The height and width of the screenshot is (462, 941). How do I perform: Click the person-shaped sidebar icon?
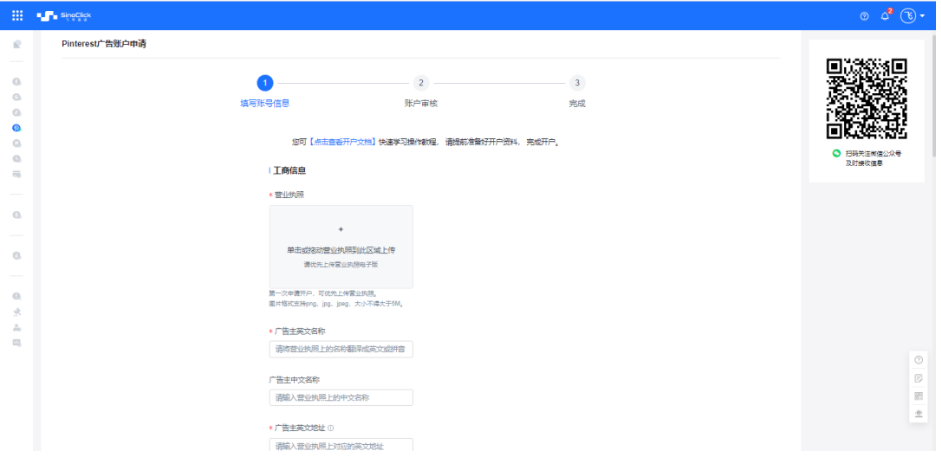pyautogui.click(x=17, y=328)
